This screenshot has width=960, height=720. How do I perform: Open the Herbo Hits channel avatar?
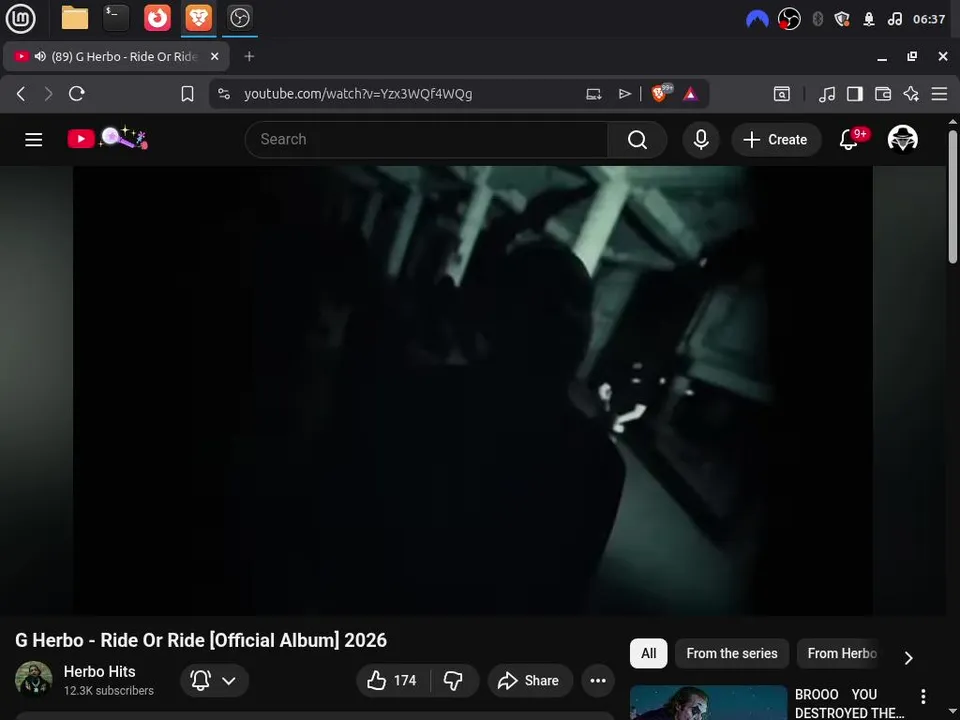point(33,679)
